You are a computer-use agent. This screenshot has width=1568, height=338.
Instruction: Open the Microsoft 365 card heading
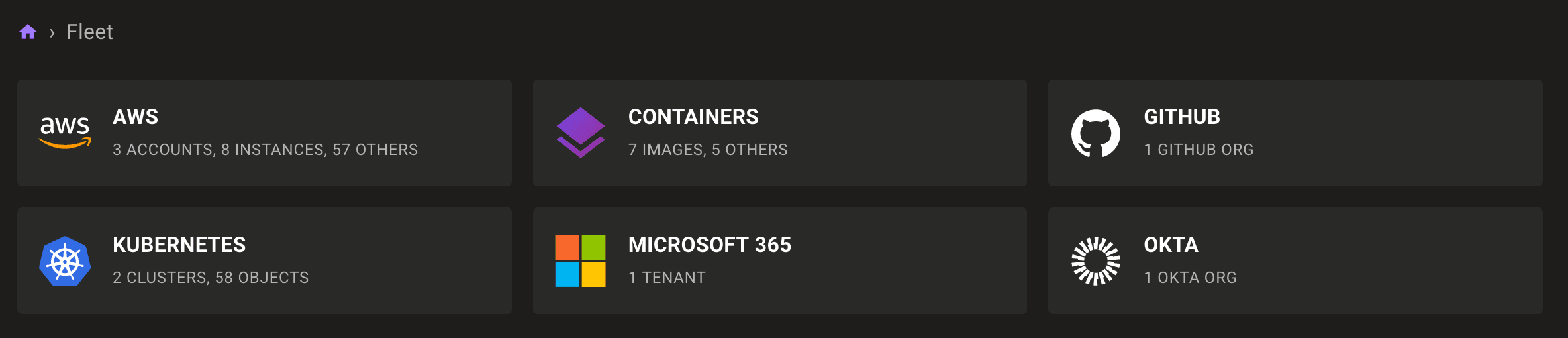[x=710, y=245]
